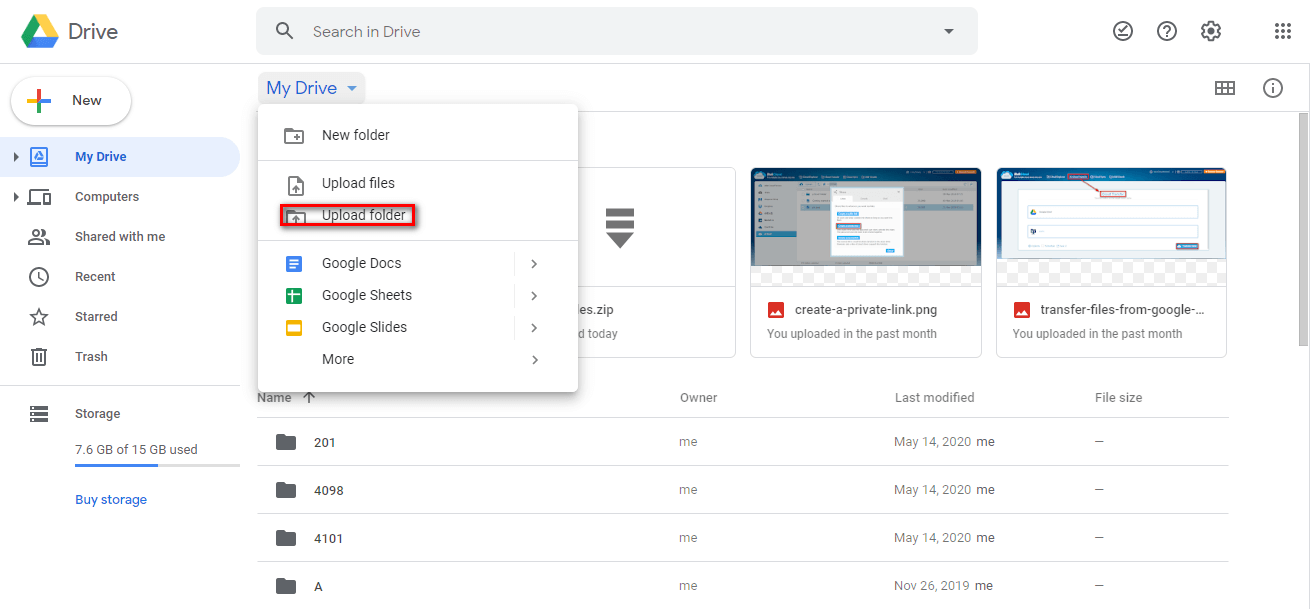
Task: Click the Storage sidebar entry
Action: pos(97,414)
